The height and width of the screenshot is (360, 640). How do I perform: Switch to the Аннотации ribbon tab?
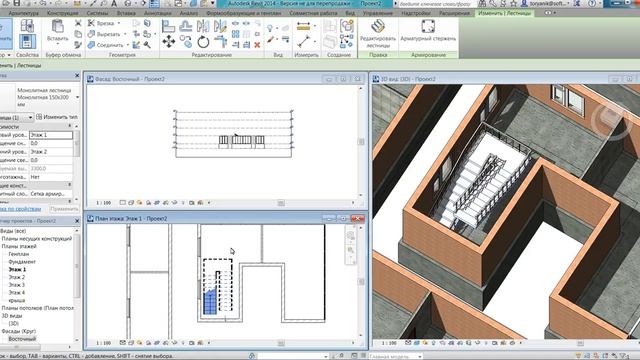pos(158,13)
